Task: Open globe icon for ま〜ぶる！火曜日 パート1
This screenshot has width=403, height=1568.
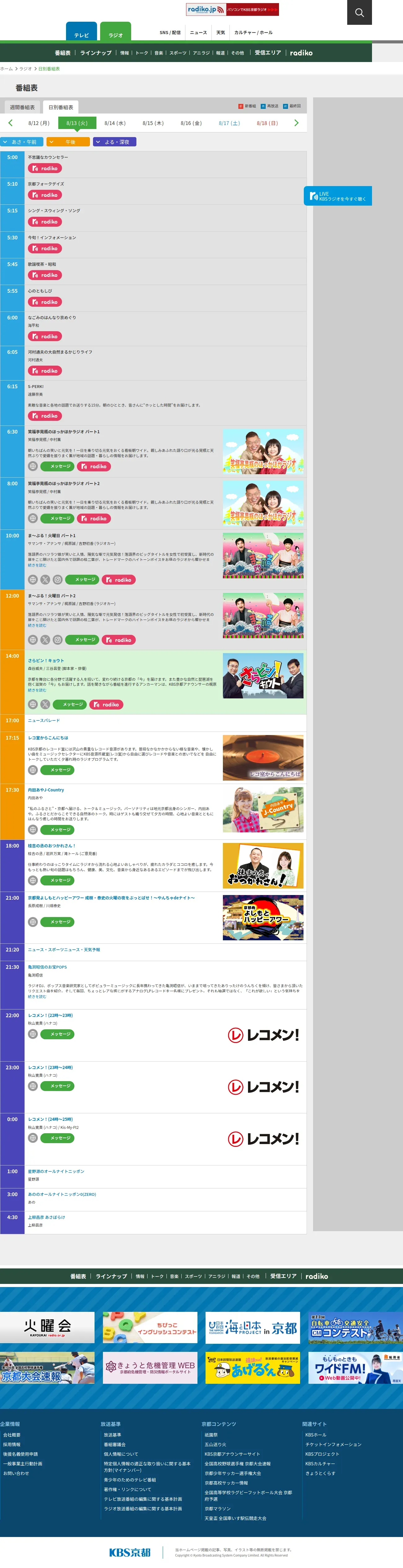Action: [33, 580]
